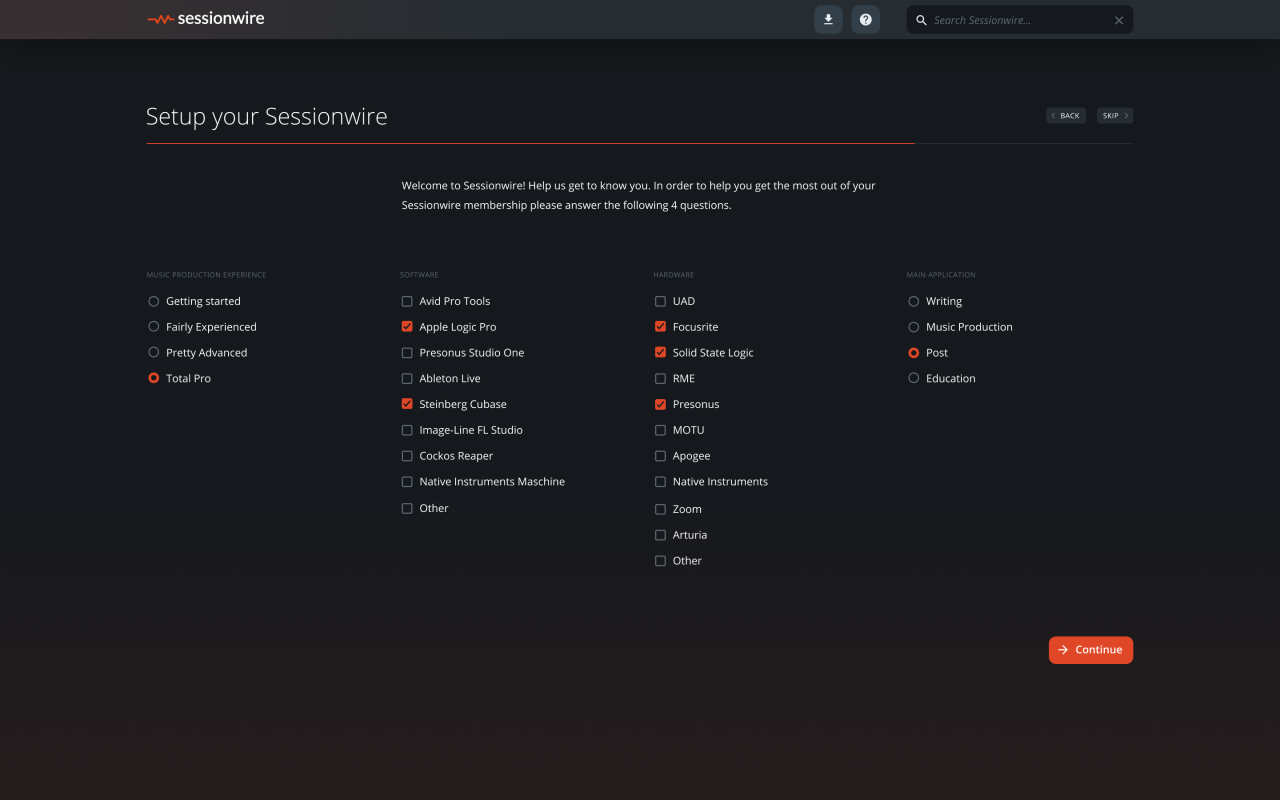Tick the Cockos Reaper checkbox

coord(407,456)
